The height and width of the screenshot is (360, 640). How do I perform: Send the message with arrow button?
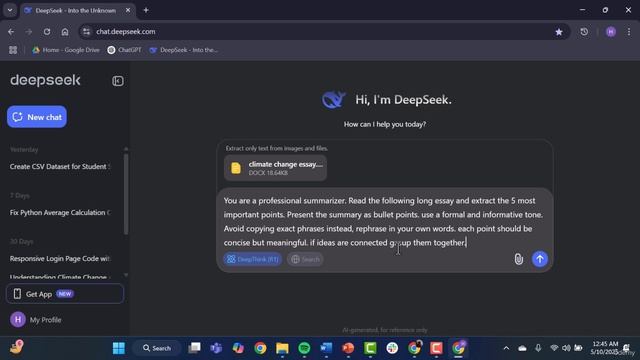(x=540, y=259)
